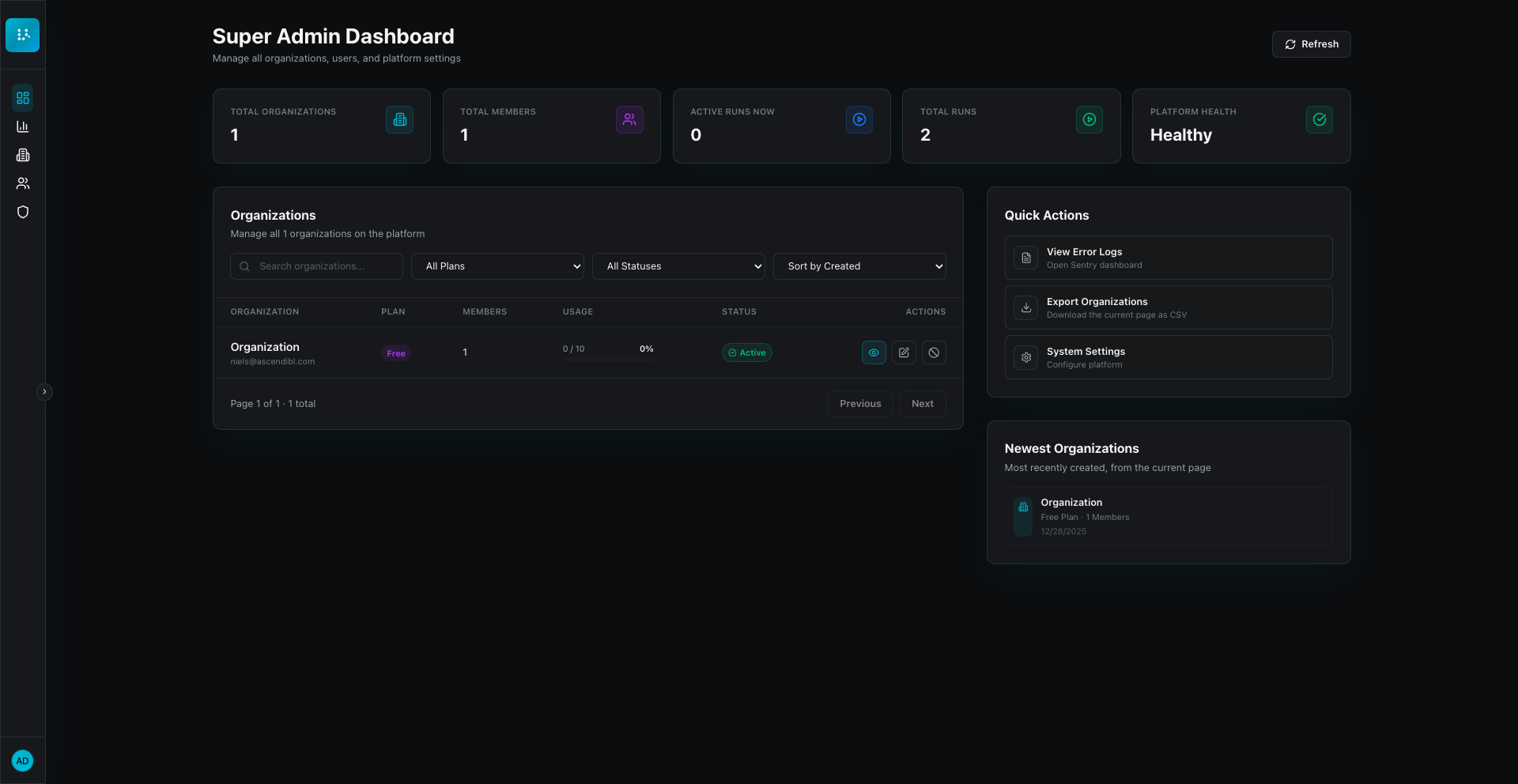Click the AD user avatar
This screenshot has height=784, width=1518.
click(23, 760)
